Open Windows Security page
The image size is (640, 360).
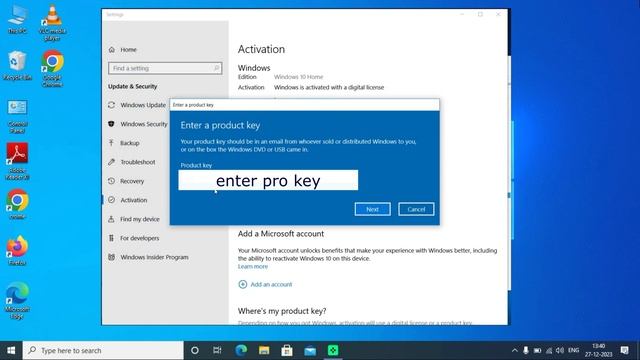point(144,124)
